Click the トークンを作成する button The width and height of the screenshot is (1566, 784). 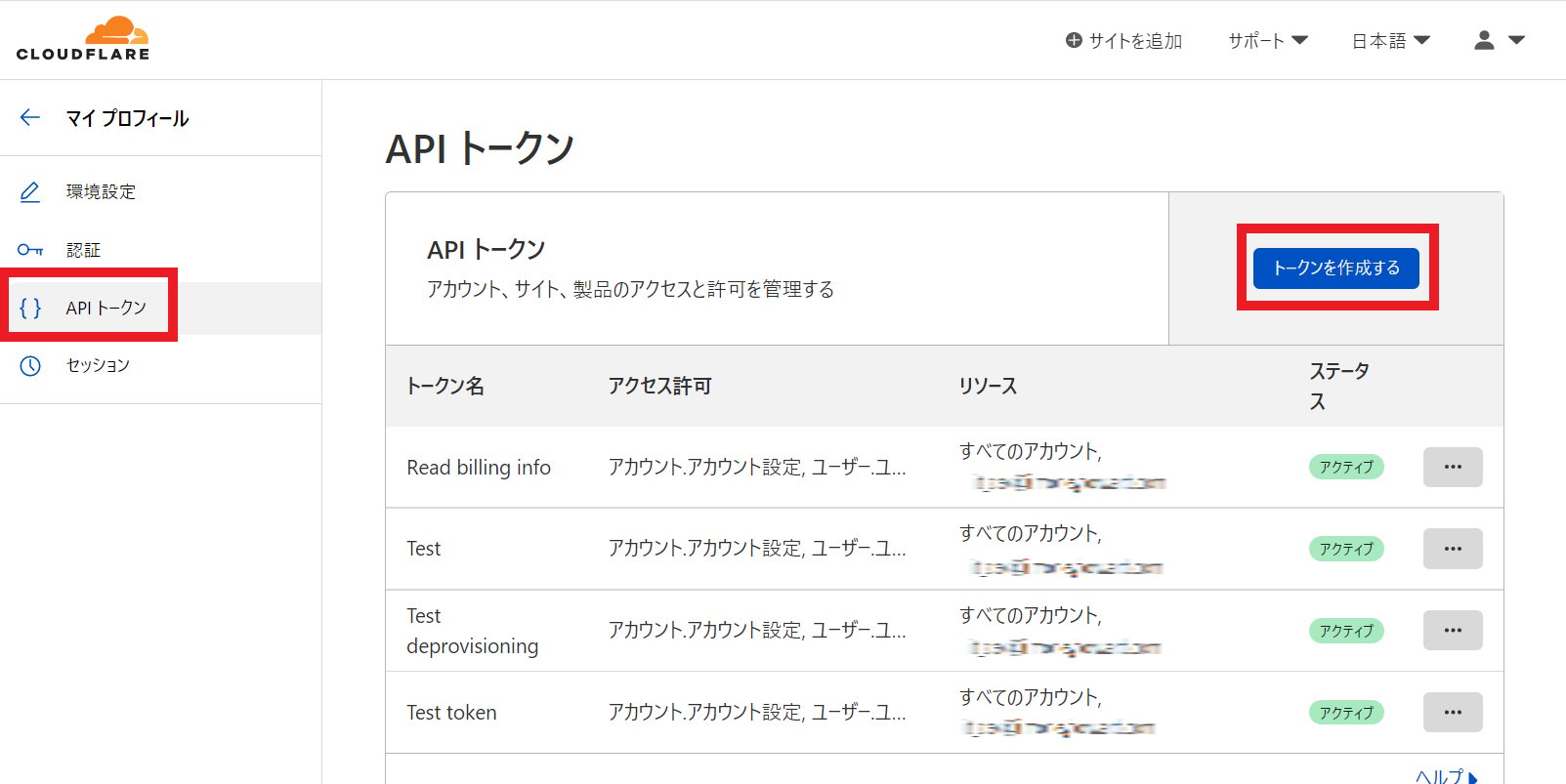1335,268
